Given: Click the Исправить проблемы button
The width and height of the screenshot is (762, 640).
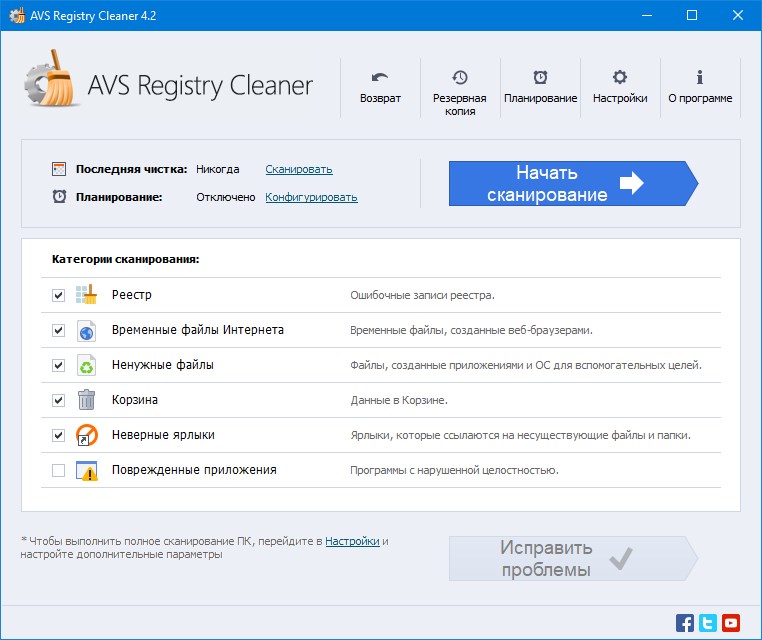Looking at the screenshot, I should pyautogui.click(x=573, y=558).
